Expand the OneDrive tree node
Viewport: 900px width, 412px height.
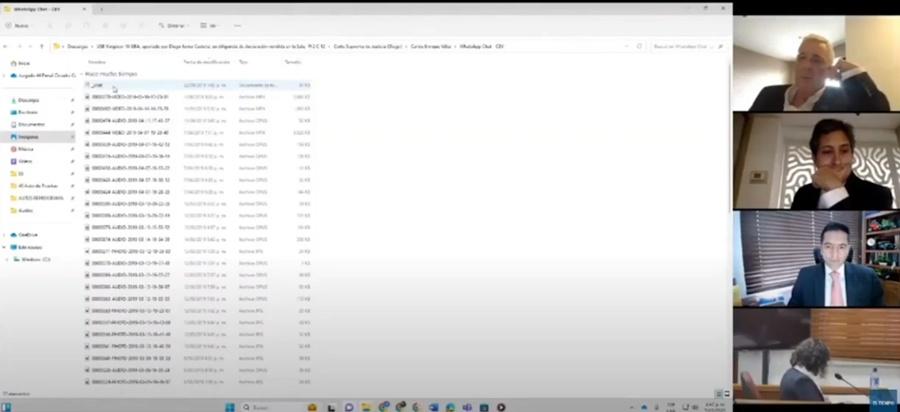pos(4,234)
